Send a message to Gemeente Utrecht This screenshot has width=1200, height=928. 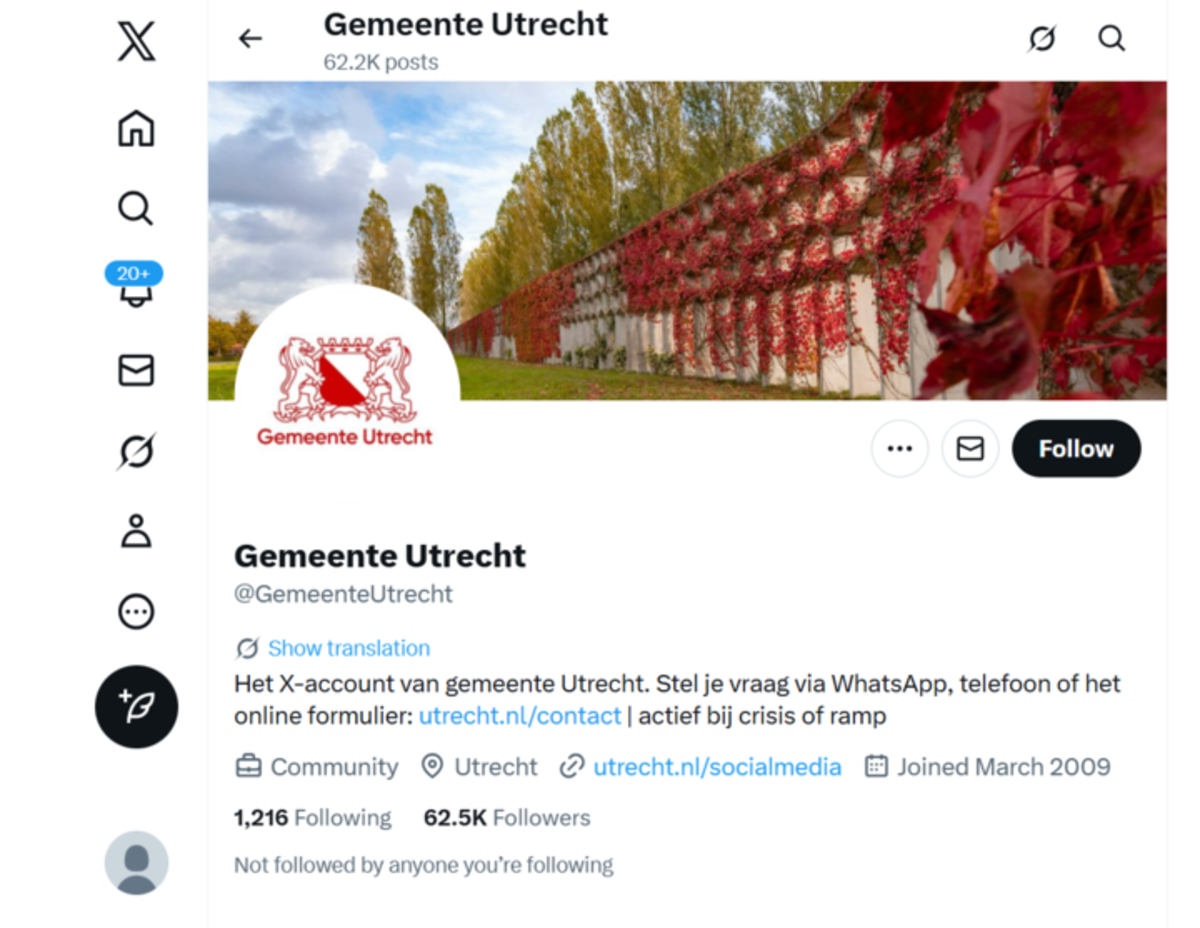pyautogui.click(x=970, y=449)
